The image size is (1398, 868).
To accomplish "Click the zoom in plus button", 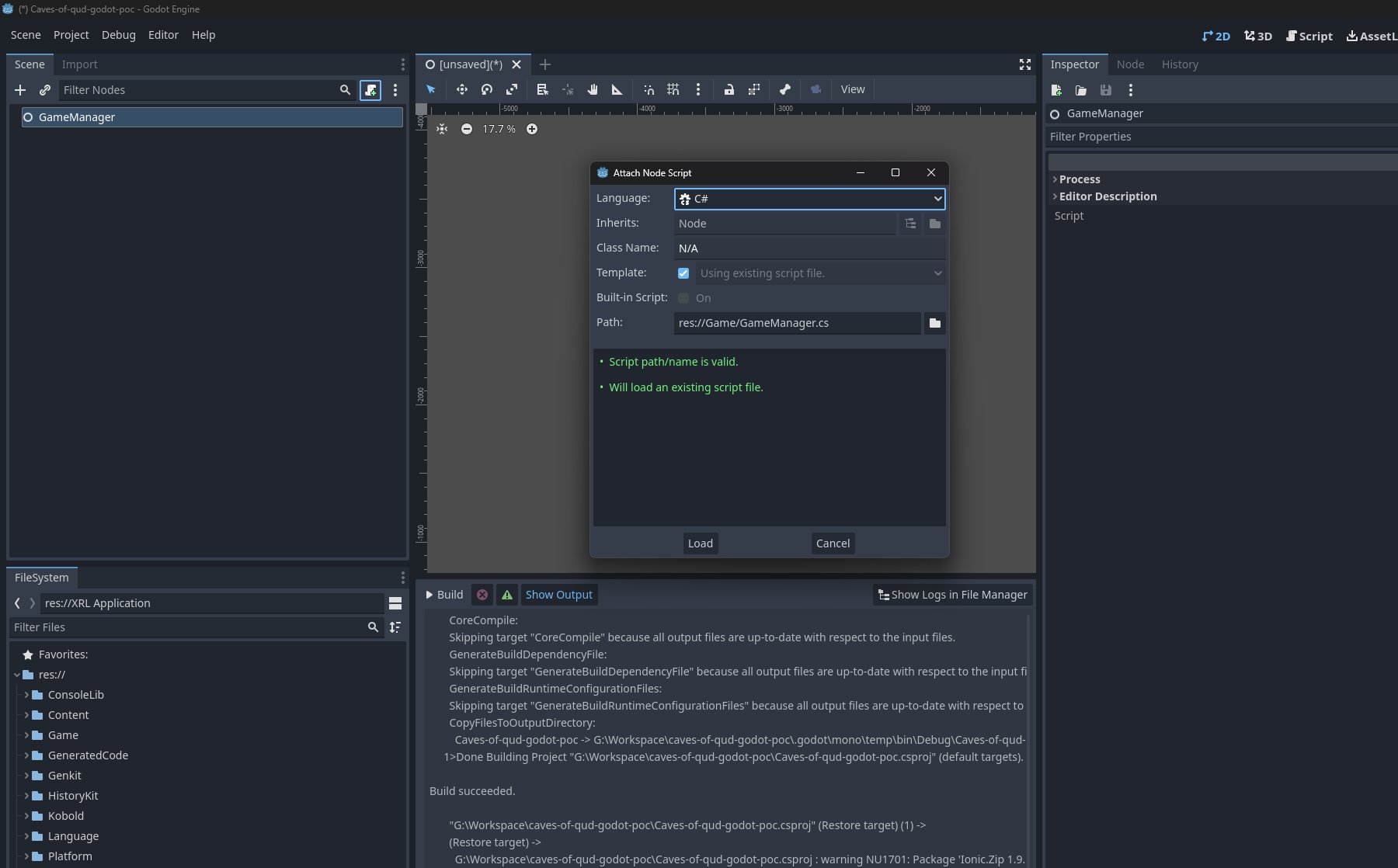I will [x=532, y=129].
